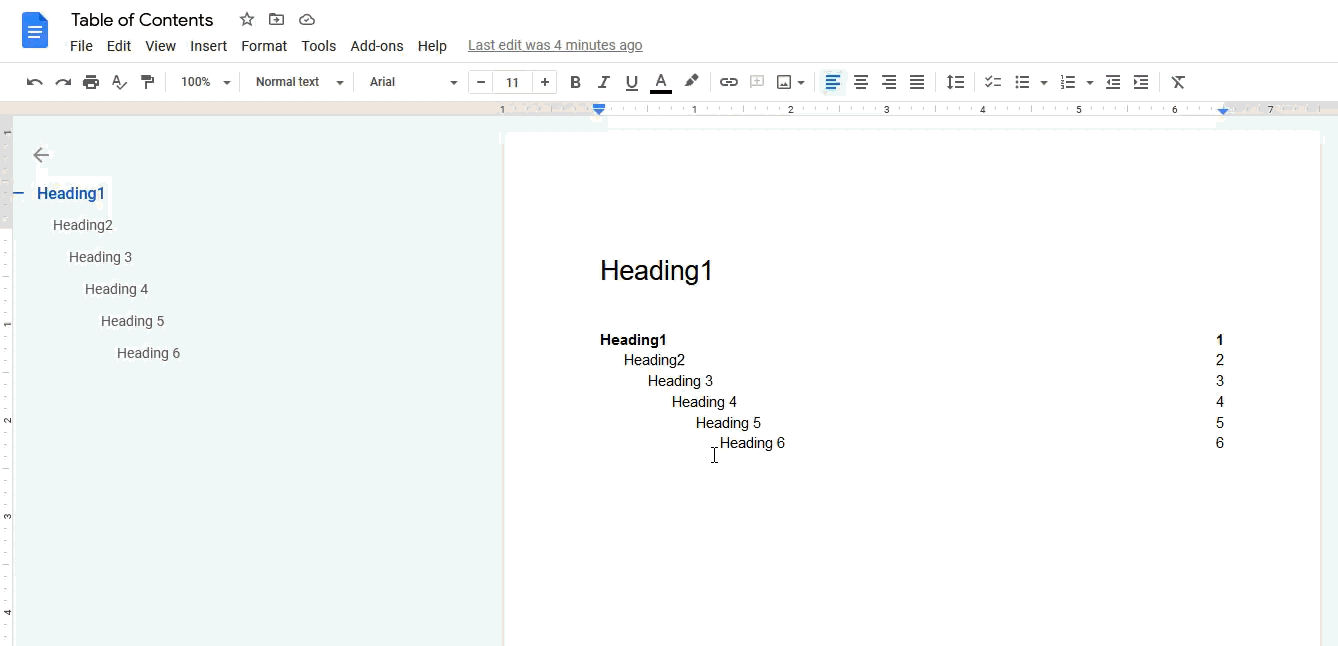Open the font family dropdown
This screenshot has width=1338, height=646.
[x=410, y=82]
